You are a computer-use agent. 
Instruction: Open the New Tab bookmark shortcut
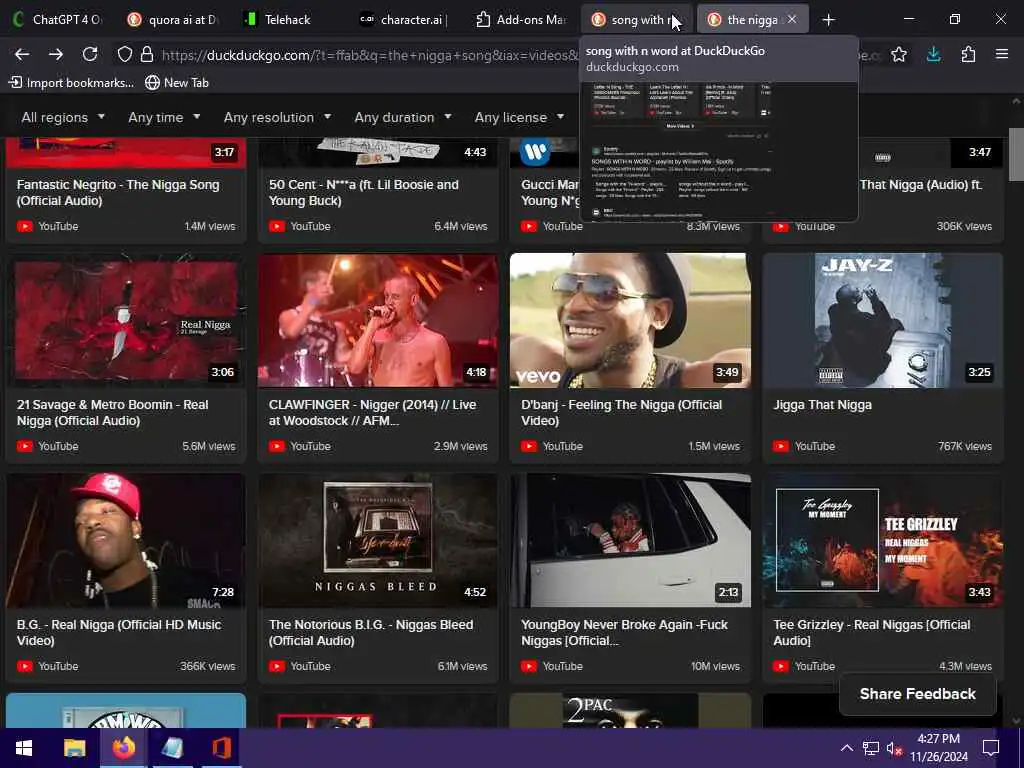point(177,82)
